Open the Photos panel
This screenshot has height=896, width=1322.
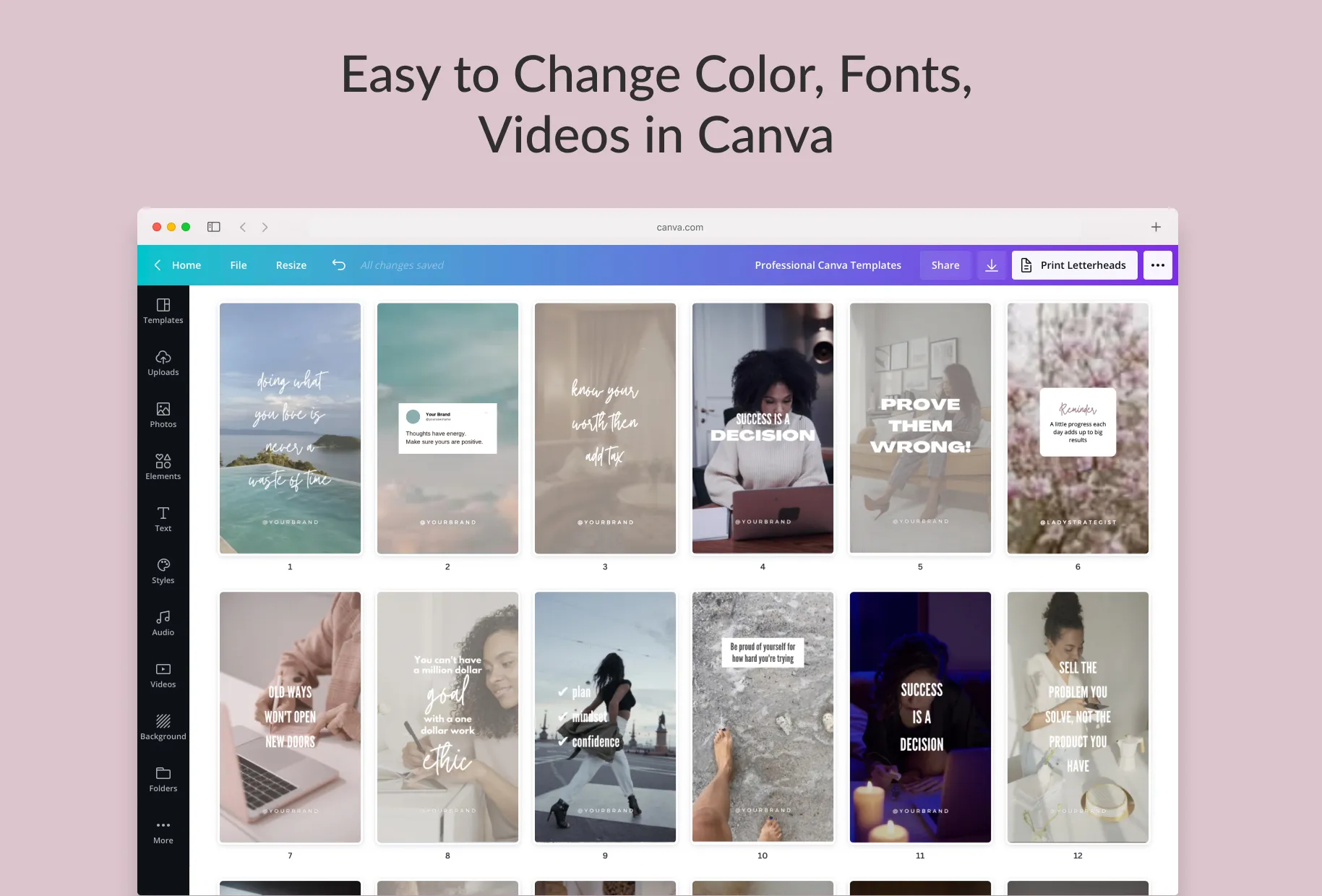click(x=163, y=415)
